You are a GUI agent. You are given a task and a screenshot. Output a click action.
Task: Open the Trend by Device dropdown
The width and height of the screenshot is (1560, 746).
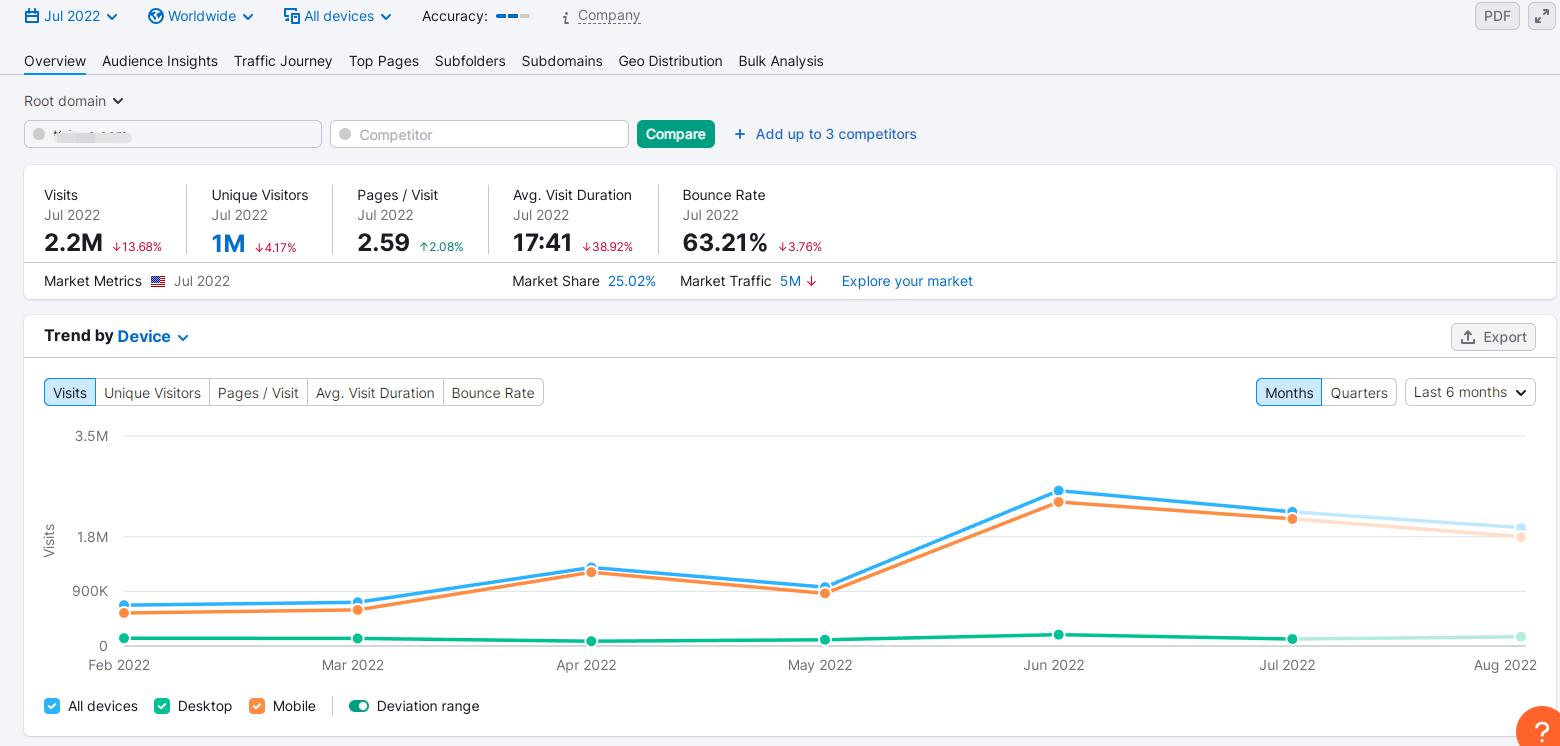coord(153,337)
